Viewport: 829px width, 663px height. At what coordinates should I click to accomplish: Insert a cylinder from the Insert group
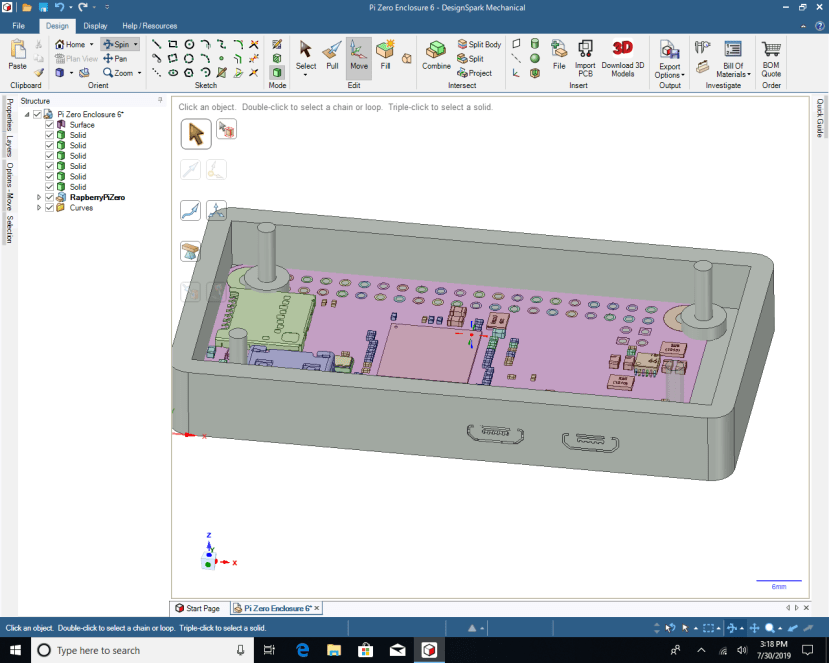(x=535, y=44)
